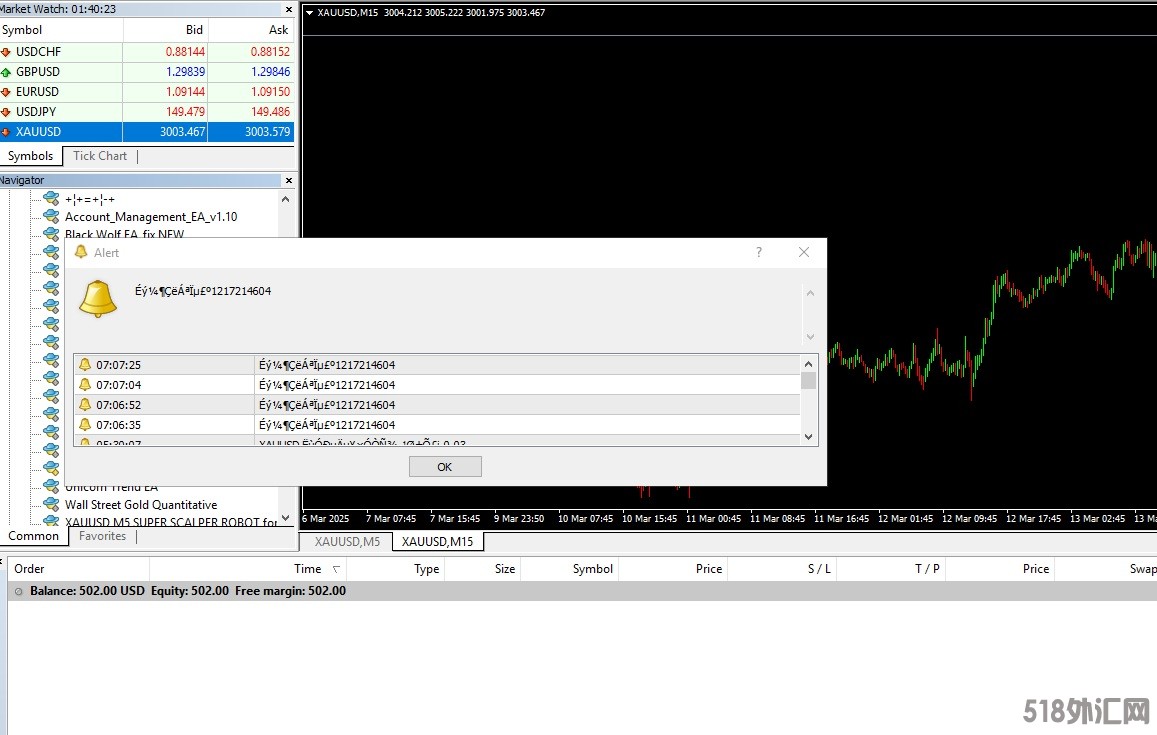Open the XAUUSD,M5 chart tab
The height and width of the screenshot is (735, 1157).
coord(347,542)
